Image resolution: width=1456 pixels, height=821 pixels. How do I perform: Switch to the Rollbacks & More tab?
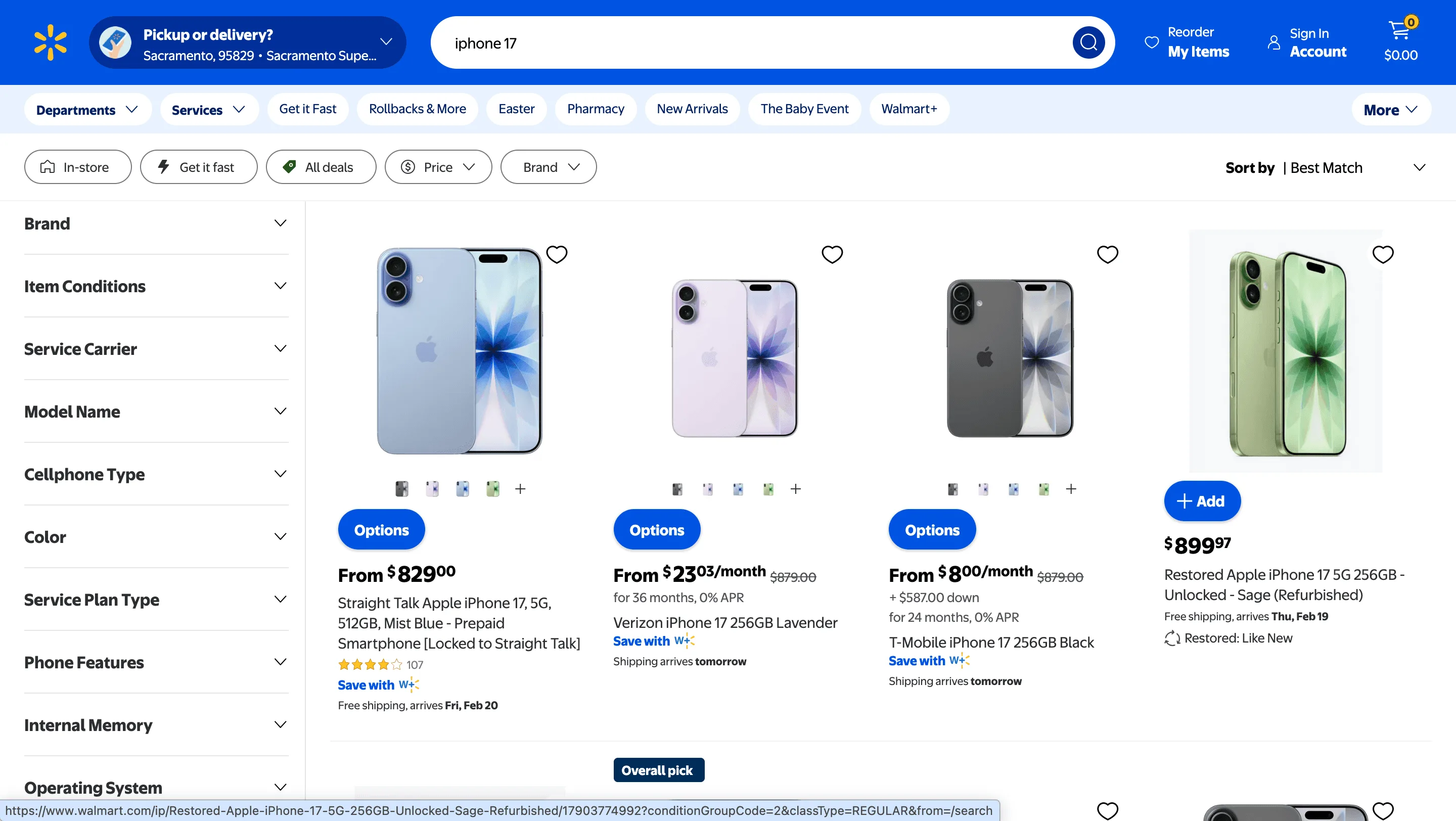pos(417,109)
